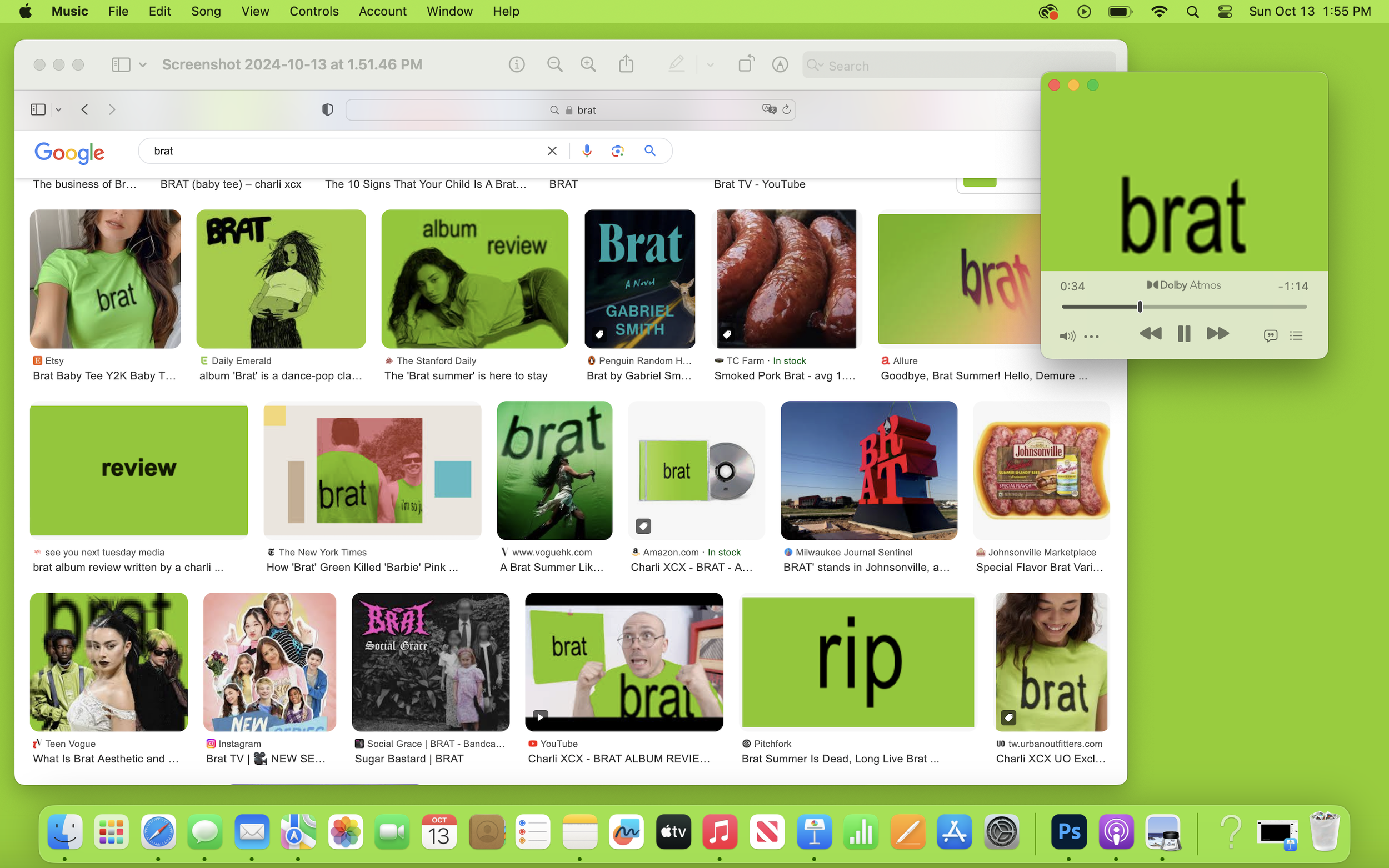The image size is (1389, 868).
Task: Open Control Center from the menu bar
Action: point(1224,12)
